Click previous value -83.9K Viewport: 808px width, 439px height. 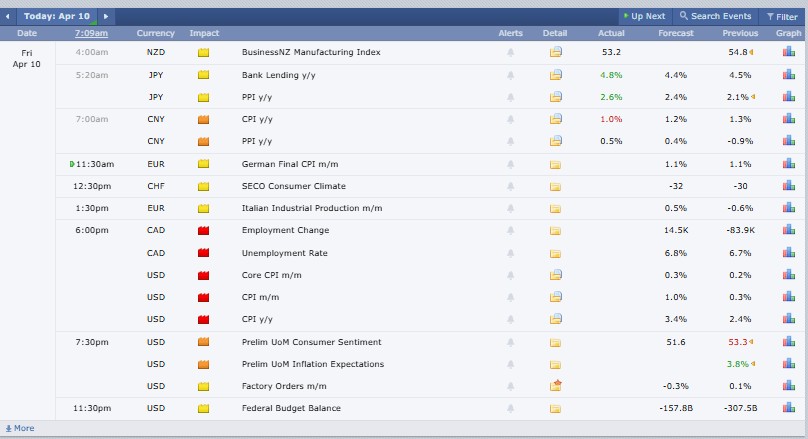point(740,230)
